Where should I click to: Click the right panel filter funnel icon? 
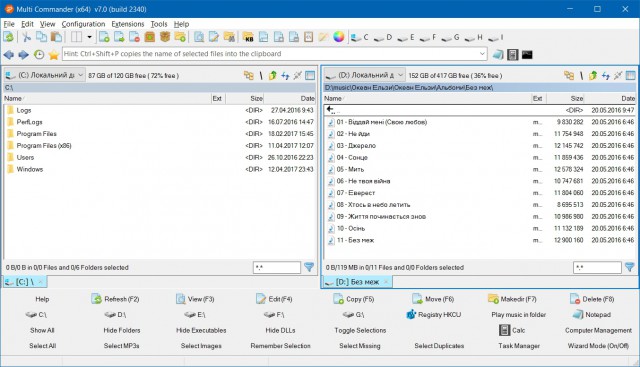coord(629,267)
